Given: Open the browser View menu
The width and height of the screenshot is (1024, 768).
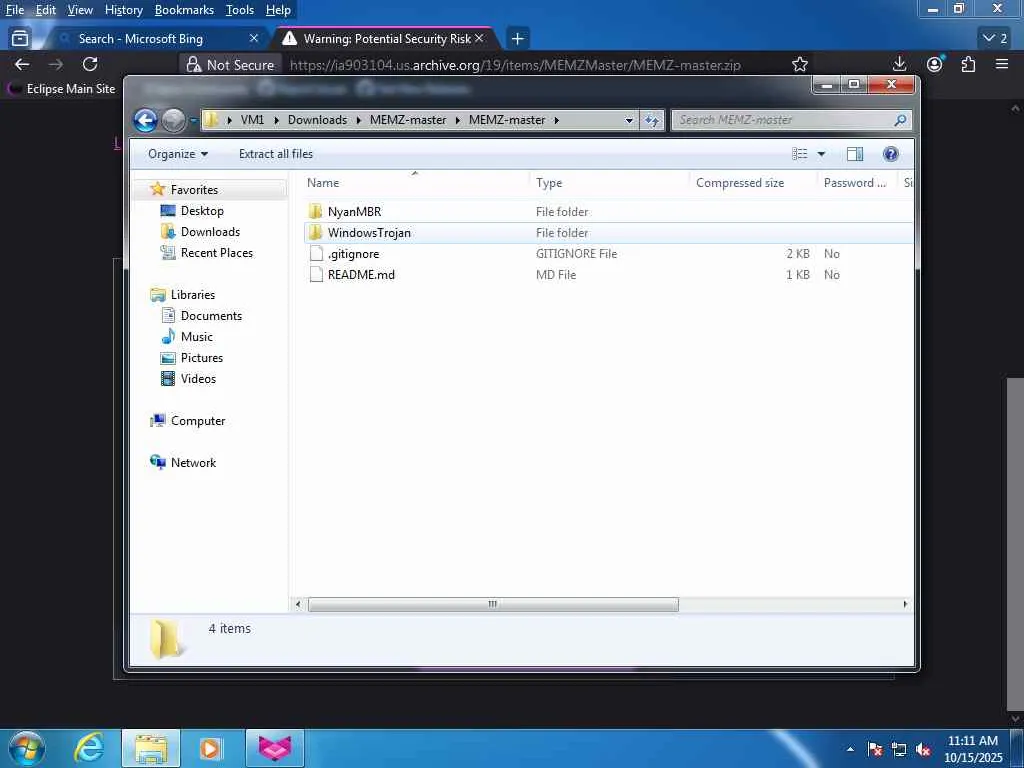Looking at the screenshot, I should point(80,10).
